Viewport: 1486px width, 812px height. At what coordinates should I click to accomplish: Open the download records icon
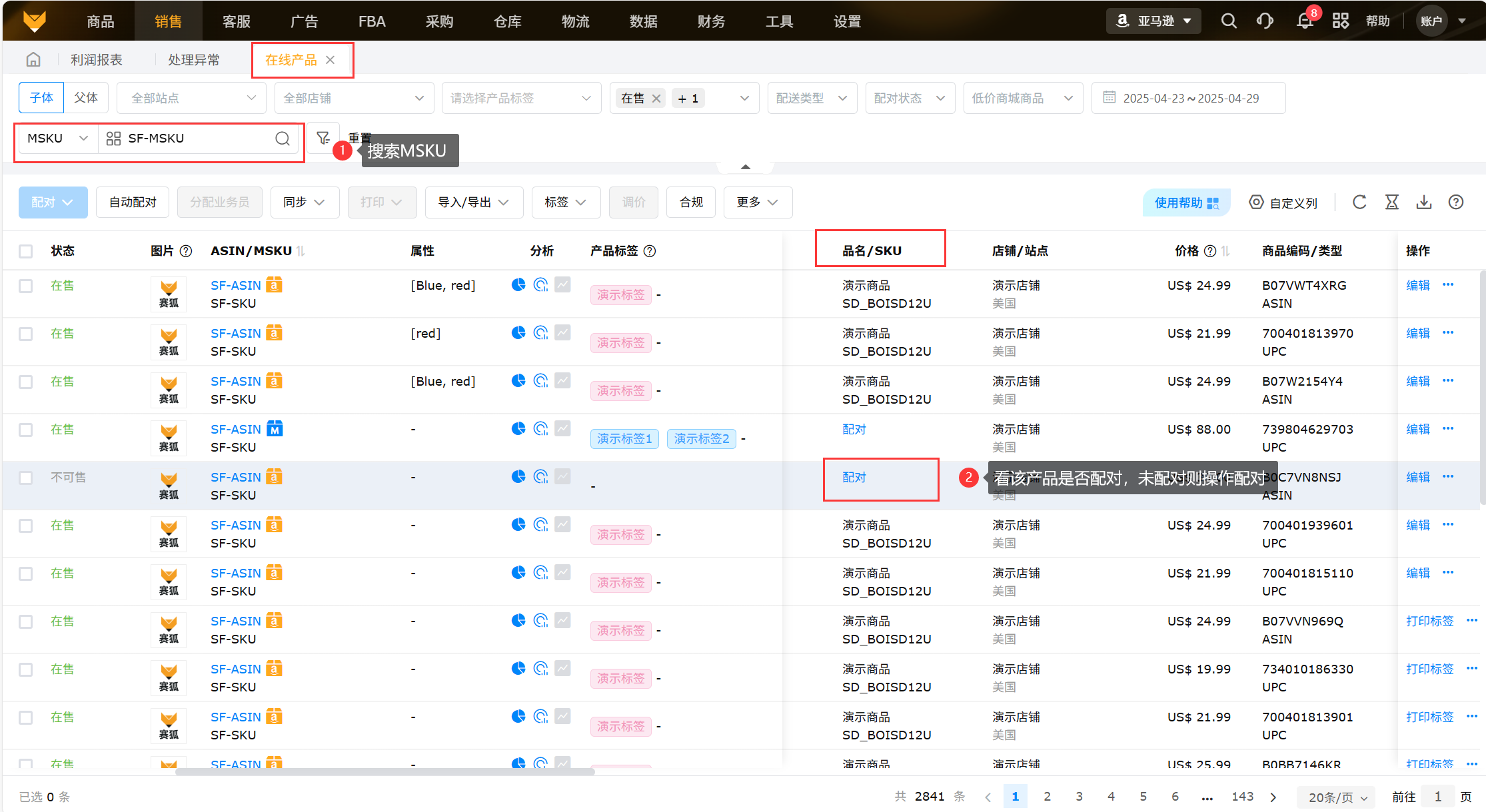(x=1424, y=203)
